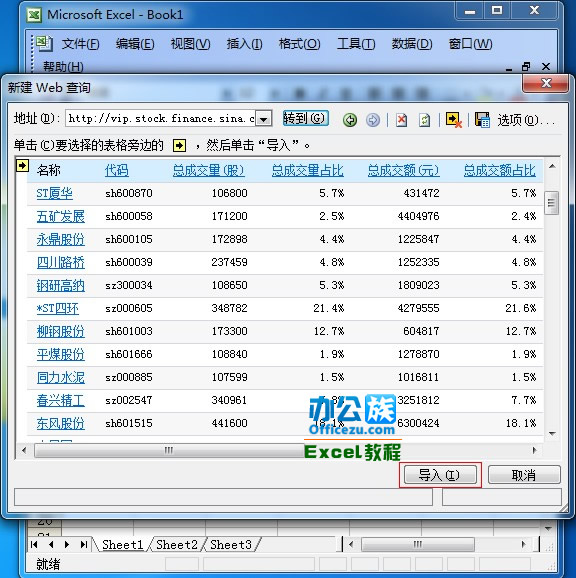Open the ST厦华 stock link
This screenshot has width=576, height=578.
pyautogui.click(x=55, y=193)
